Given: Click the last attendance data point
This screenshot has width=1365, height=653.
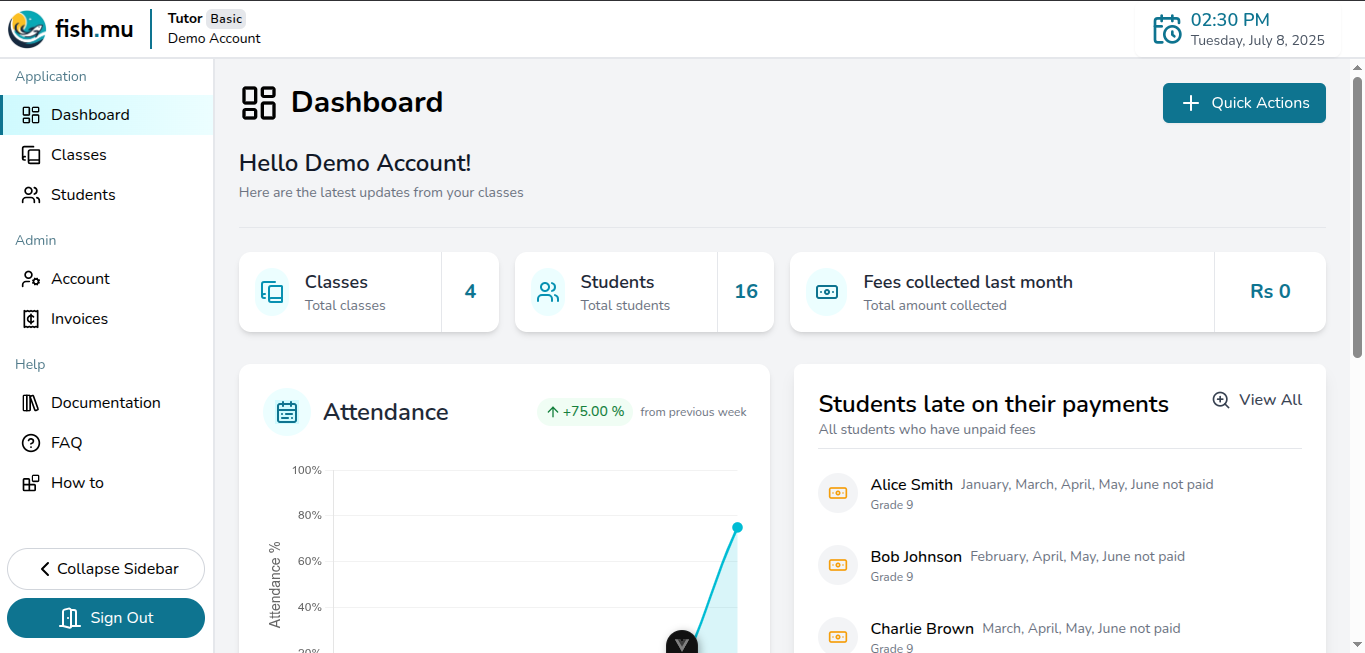Looking at the screenshot, I should [737, 527].
